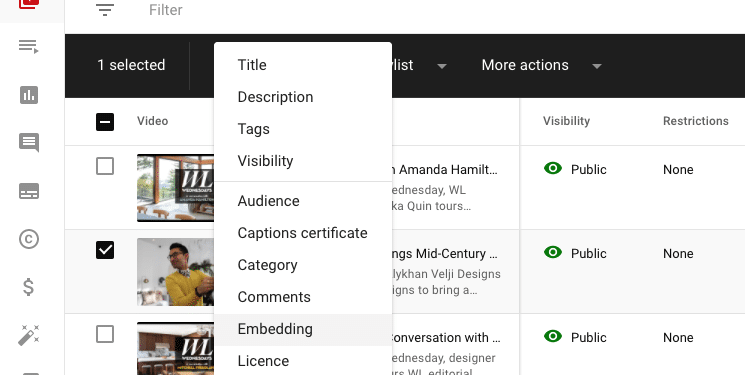This screenshot has height=375, width=745.
Task: Choose Visibility from the edit menu
Action: (x=303, y=161)
